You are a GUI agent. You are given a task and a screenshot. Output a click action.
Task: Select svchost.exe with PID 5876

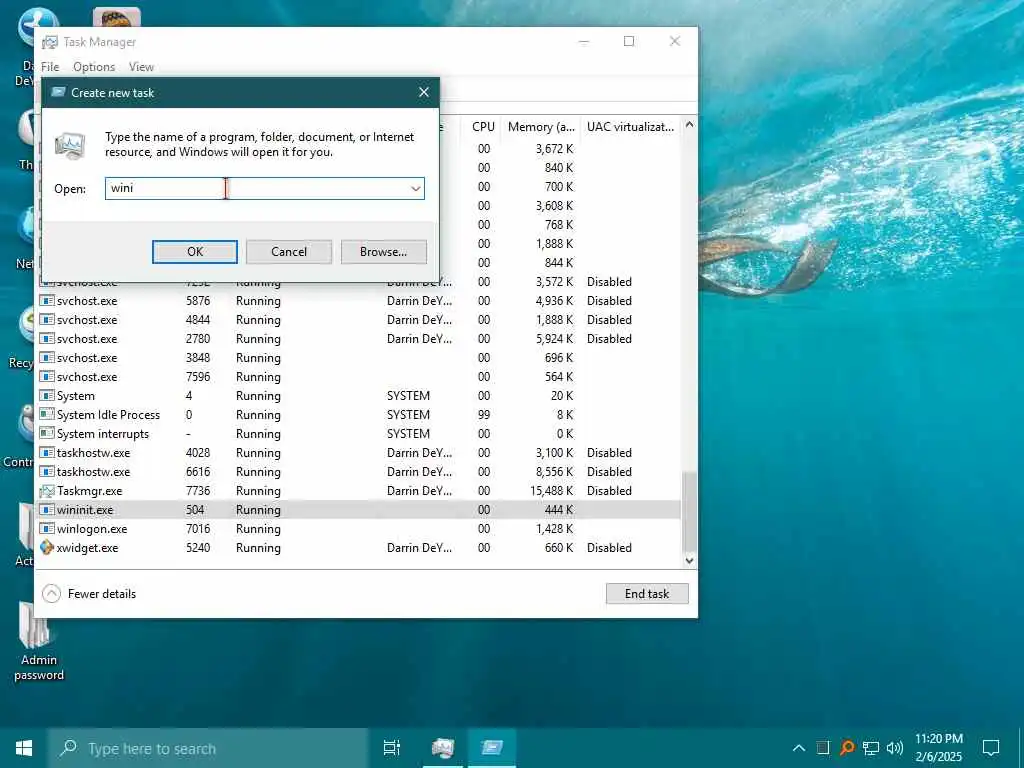pos(359,300)
